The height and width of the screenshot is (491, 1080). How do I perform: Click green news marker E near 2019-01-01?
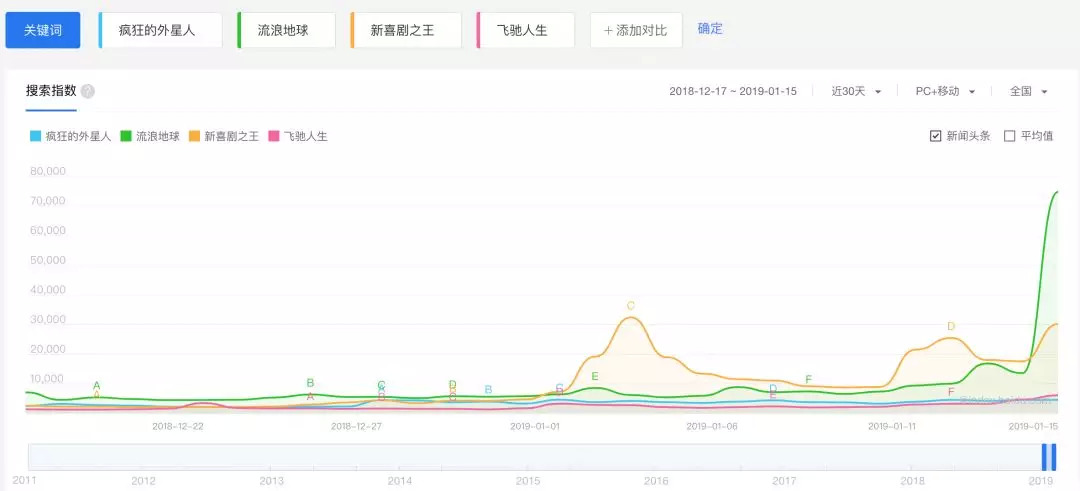click(x=595, y=377)
